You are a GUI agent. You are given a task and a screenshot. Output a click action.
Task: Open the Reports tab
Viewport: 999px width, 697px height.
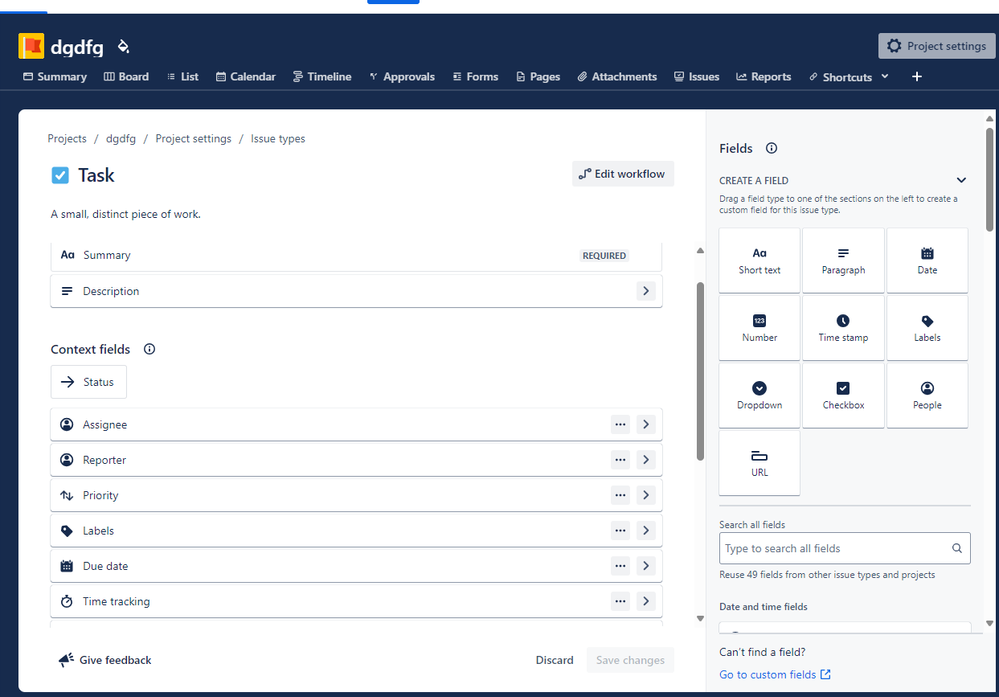[x=764, y=76]
